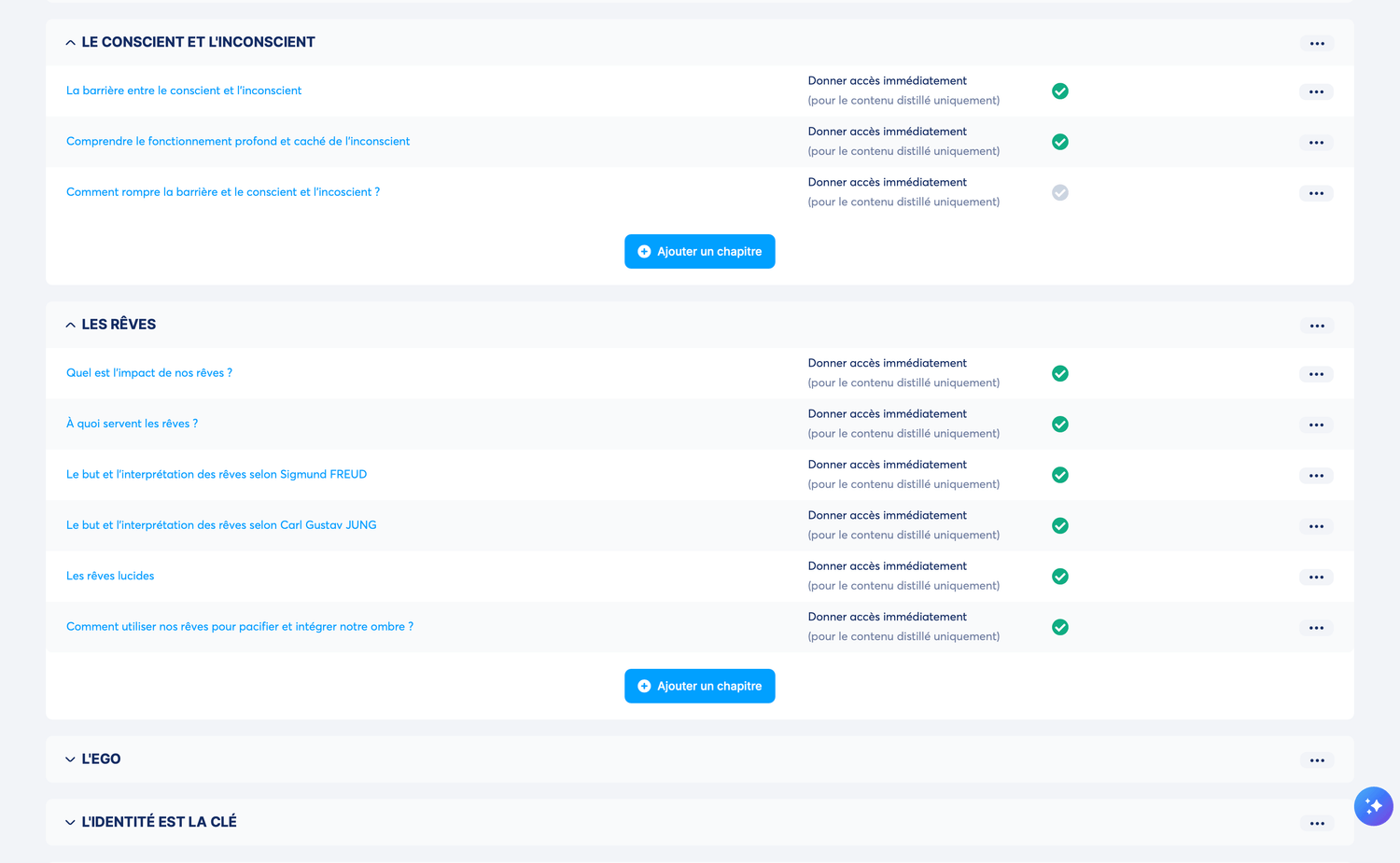
Task: Collapse the LES RÊVES section
Action: [71, 325]
